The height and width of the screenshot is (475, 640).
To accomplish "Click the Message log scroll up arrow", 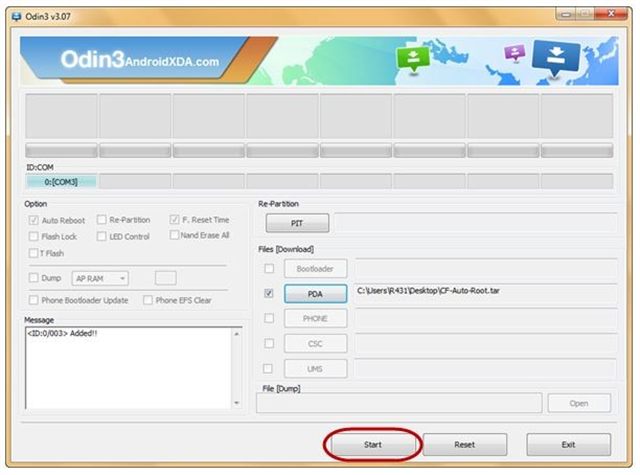I will point(237,334).
